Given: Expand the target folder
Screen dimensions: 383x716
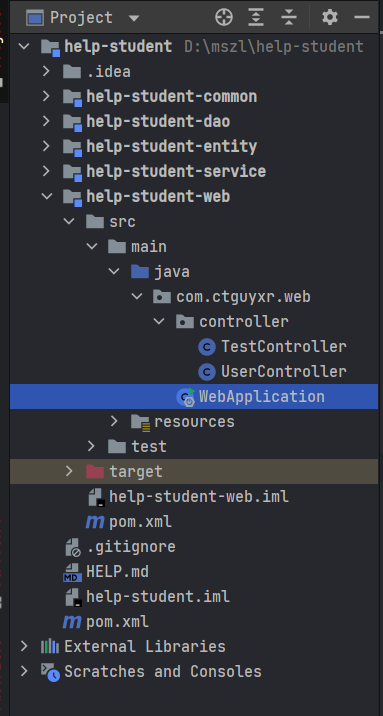Looking at the screenshot, I should coord(69,471).
